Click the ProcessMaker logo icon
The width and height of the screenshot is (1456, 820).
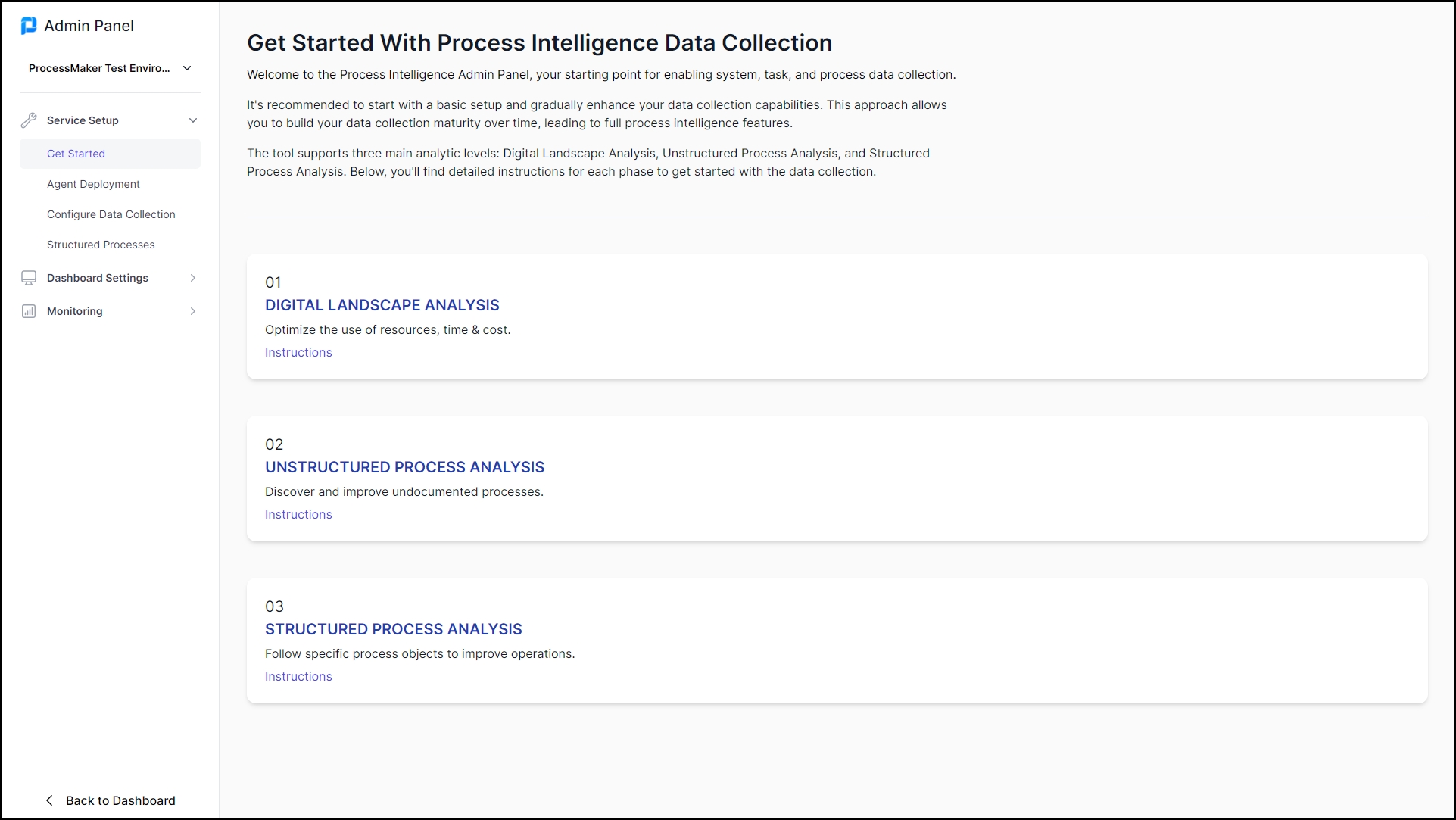(x=29, y=26)
